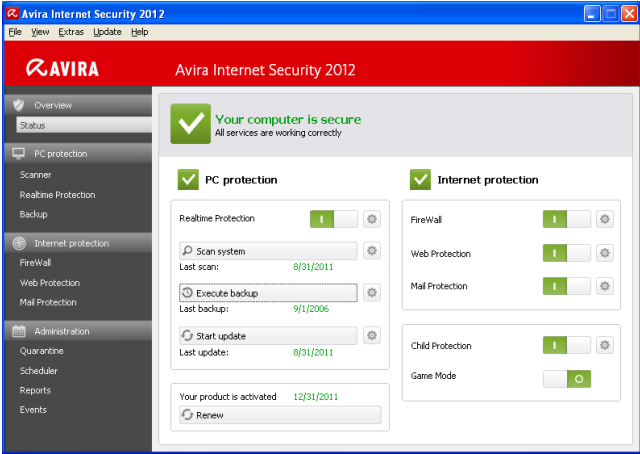Select Scanner in the sidebar

click(x=36, y=175)
